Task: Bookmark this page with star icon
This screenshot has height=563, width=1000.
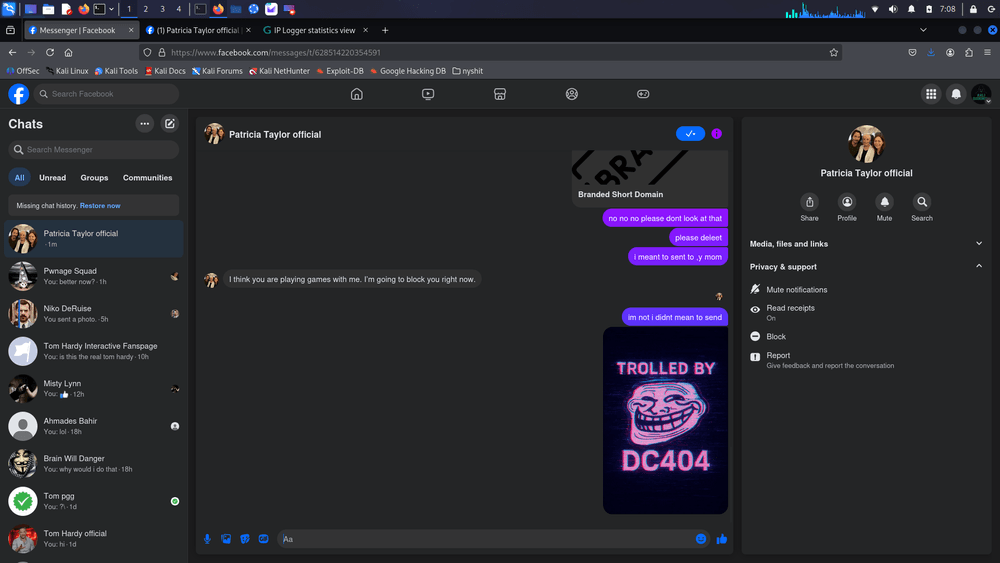Action: pos(834,52)
